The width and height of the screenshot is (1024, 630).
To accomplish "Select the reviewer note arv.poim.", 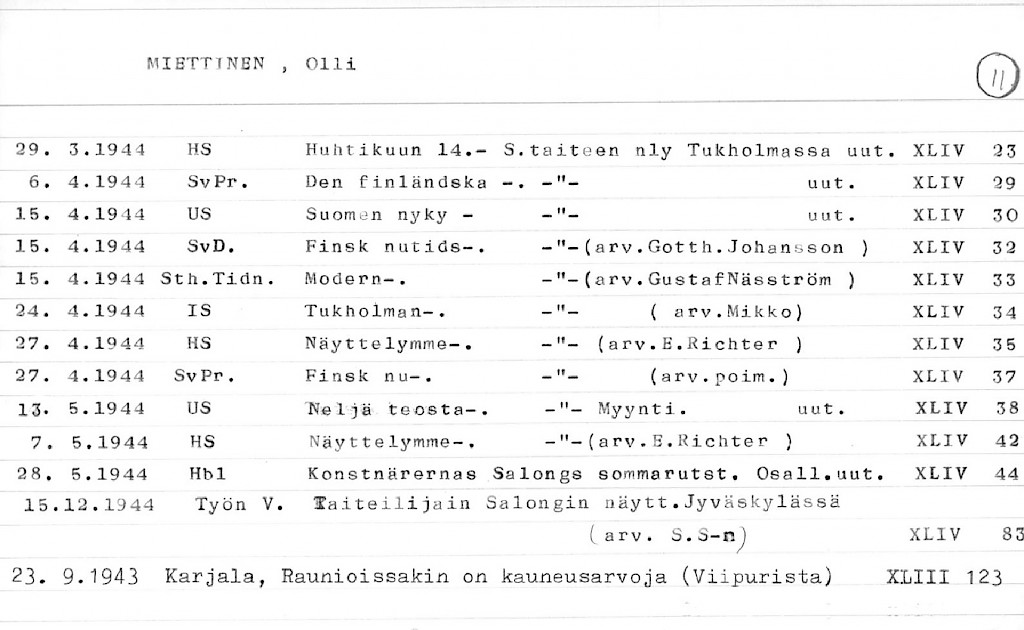I will point(719,376).
